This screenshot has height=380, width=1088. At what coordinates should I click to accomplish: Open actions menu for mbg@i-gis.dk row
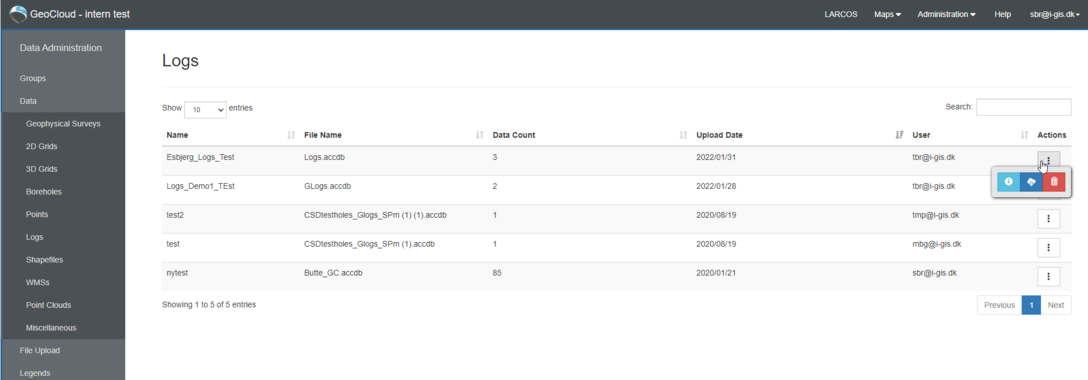1048,248
